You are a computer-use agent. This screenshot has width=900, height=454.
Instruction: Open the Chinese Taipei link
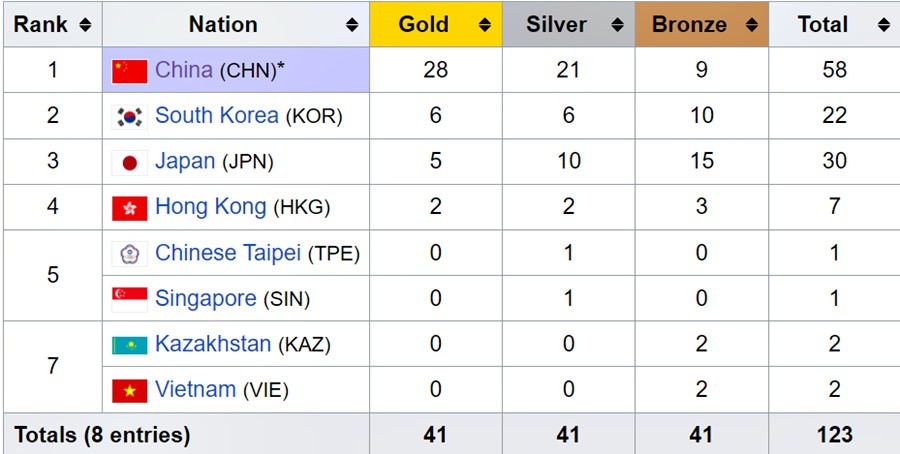tap(228, 253)
